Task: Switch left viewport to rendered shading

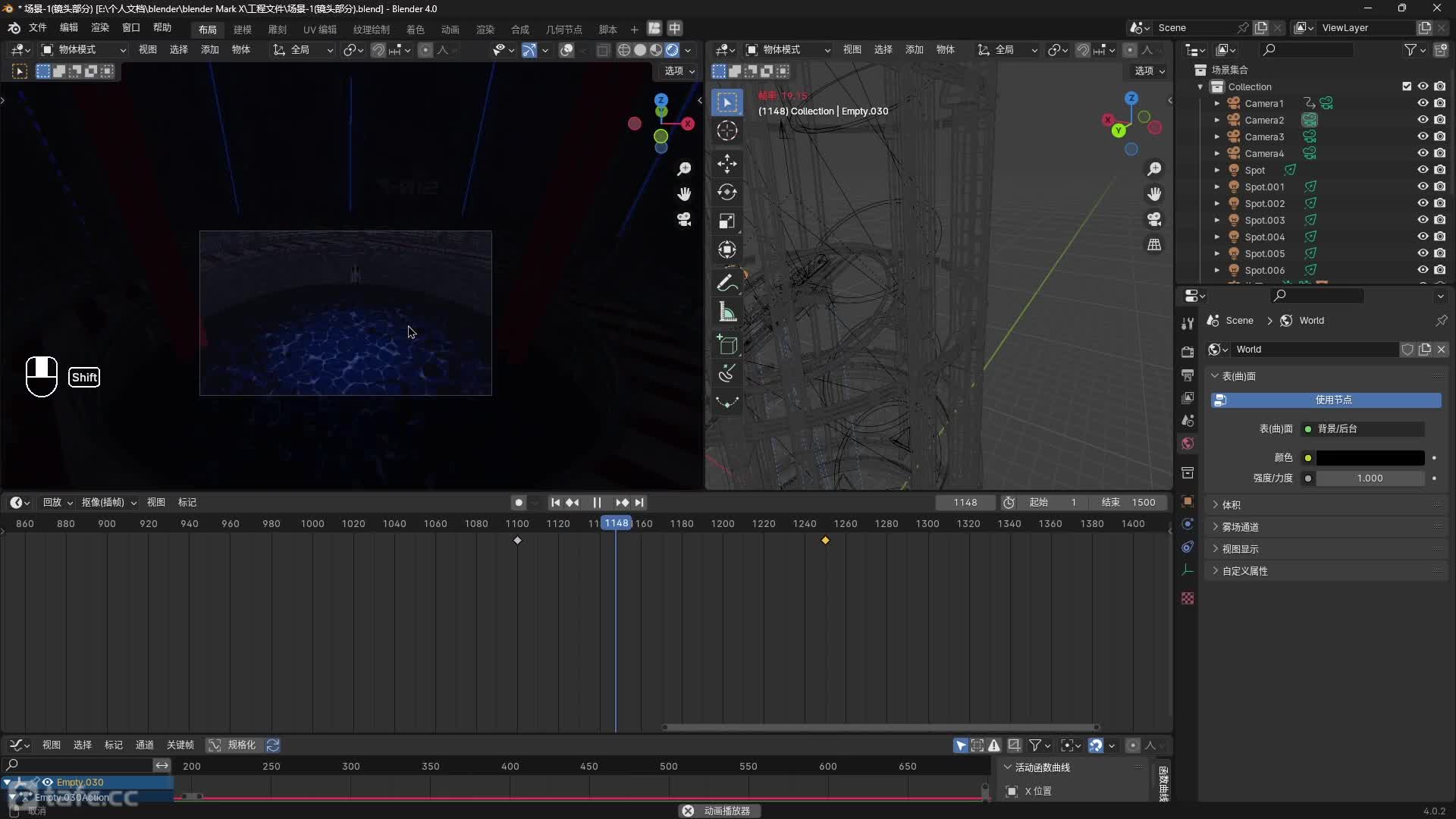Action: [x=672, y=50]
